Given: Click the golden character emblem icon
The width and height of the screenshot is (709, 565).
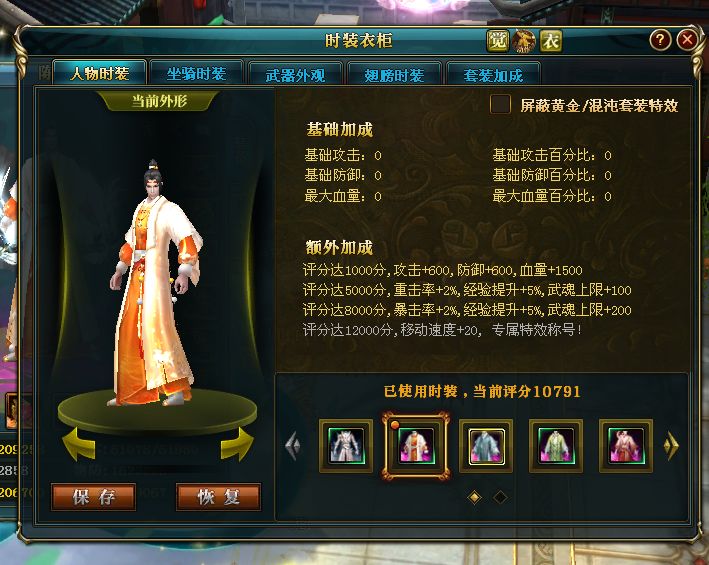Looking at the screenshot, I should pyautogui.click(x=524, y=41).
